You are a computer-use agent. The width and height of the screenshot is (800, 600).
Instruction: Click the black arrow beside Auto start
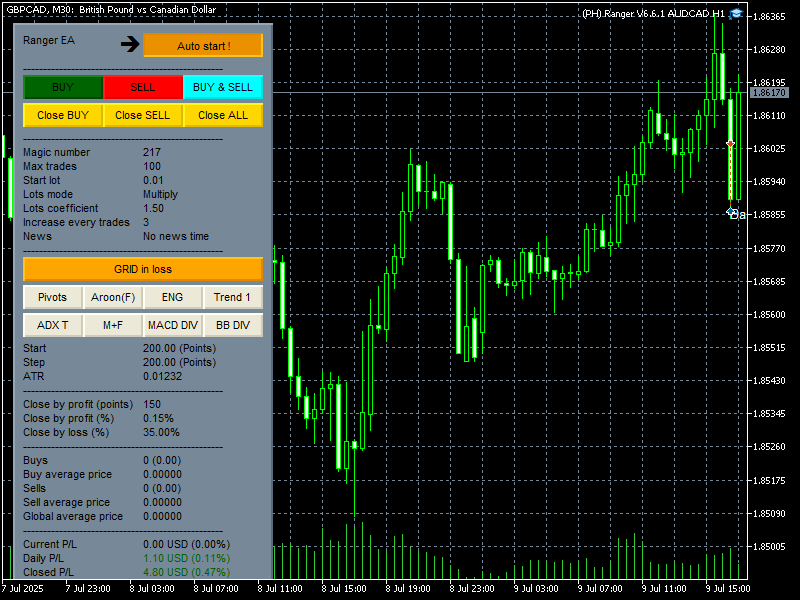pos(130,44)
